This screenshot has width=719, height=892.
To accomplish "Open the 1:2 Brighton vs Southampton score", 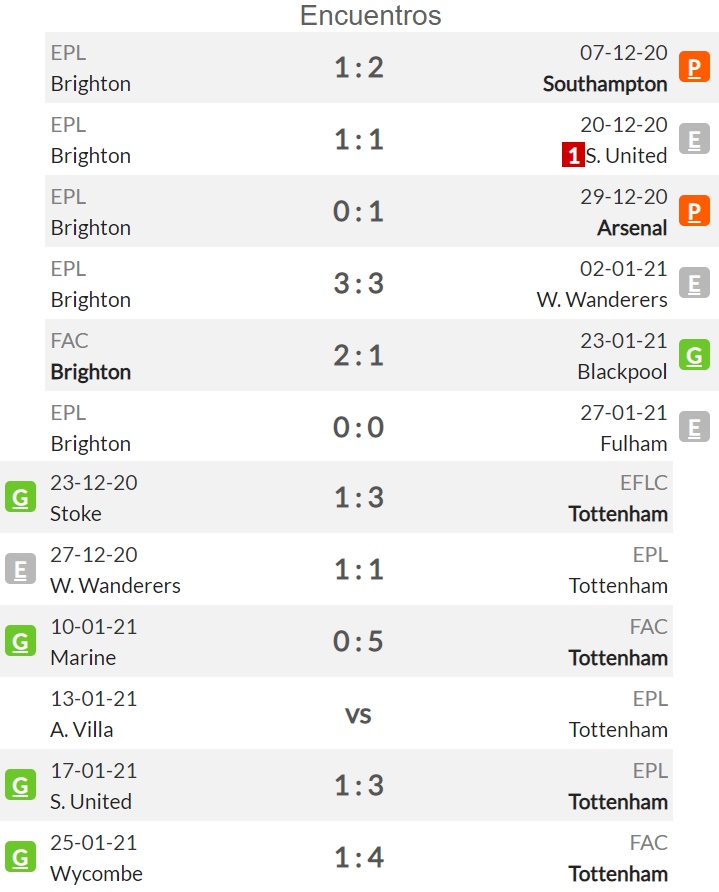I will [359, 68].
